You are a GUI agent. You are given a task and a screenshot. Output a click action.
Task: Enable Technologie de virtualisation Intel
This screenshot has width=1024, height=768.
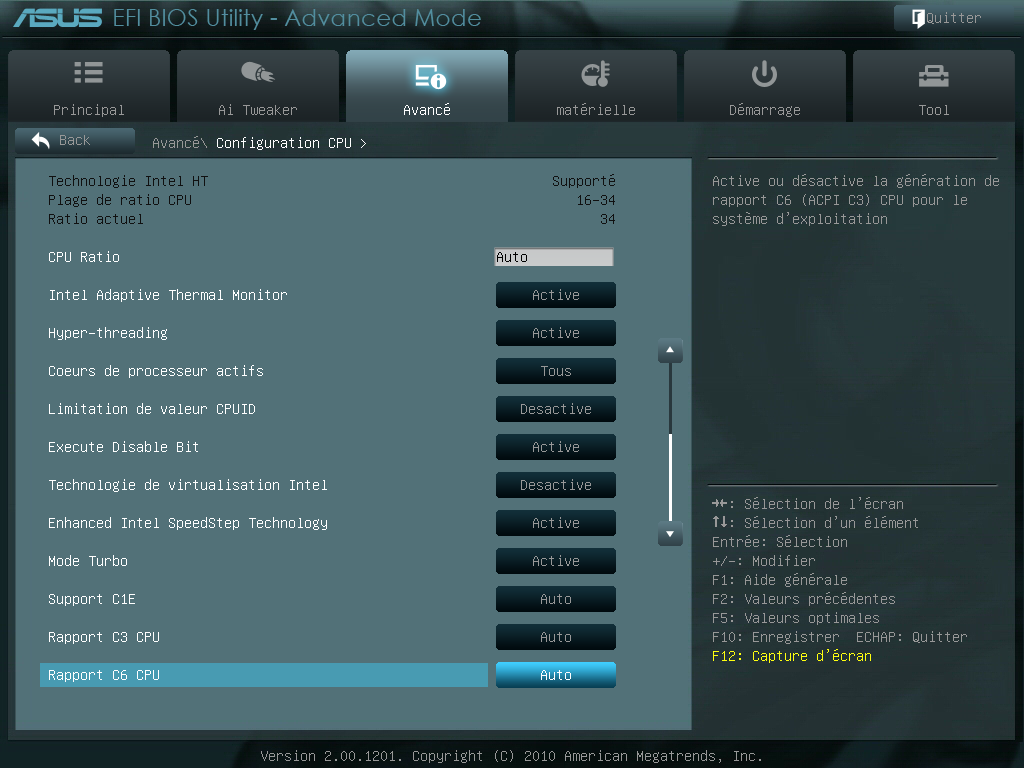tap(555, 485)
